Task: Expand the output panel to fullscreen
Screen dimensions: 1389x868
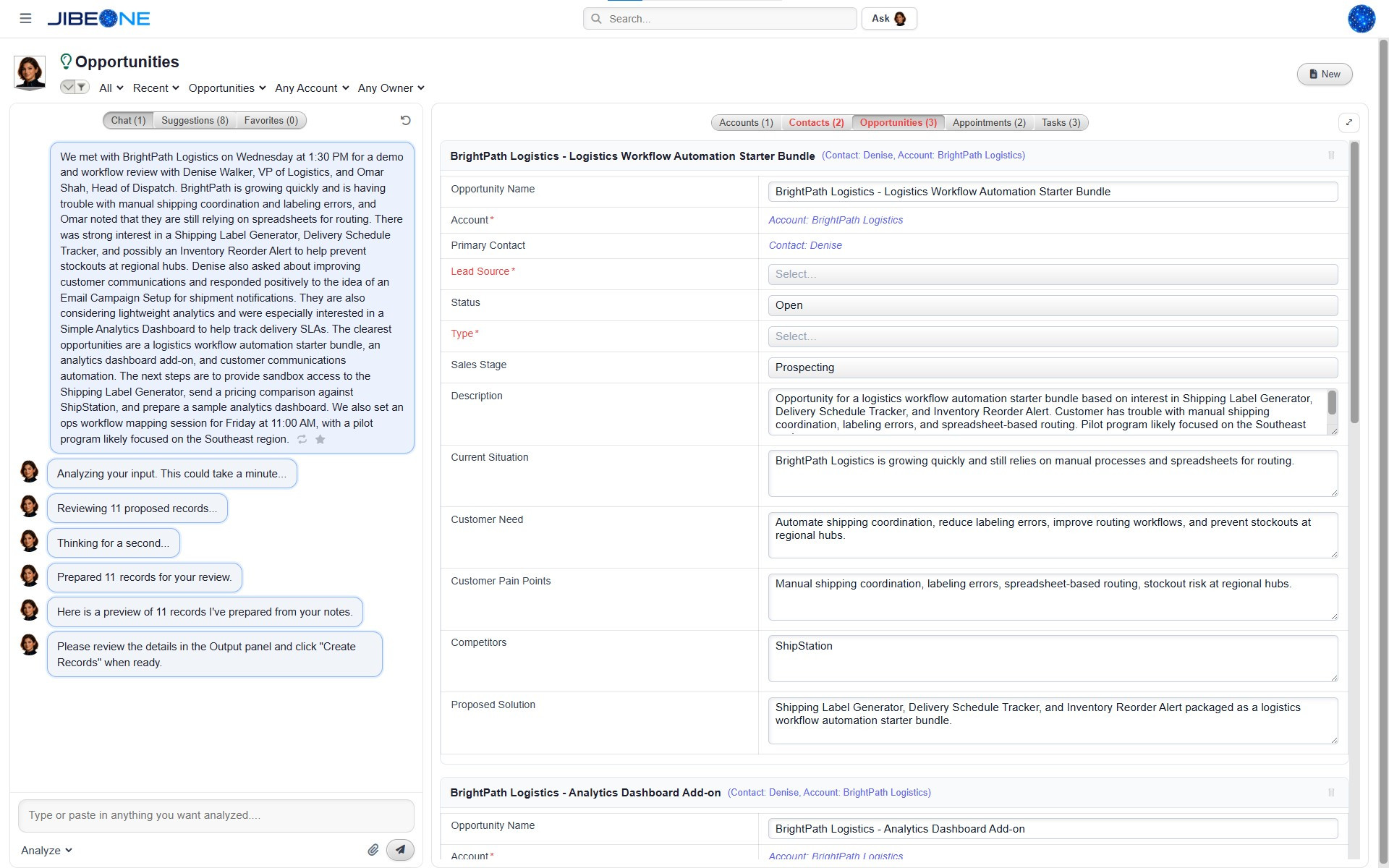Action: (1348, 123)
